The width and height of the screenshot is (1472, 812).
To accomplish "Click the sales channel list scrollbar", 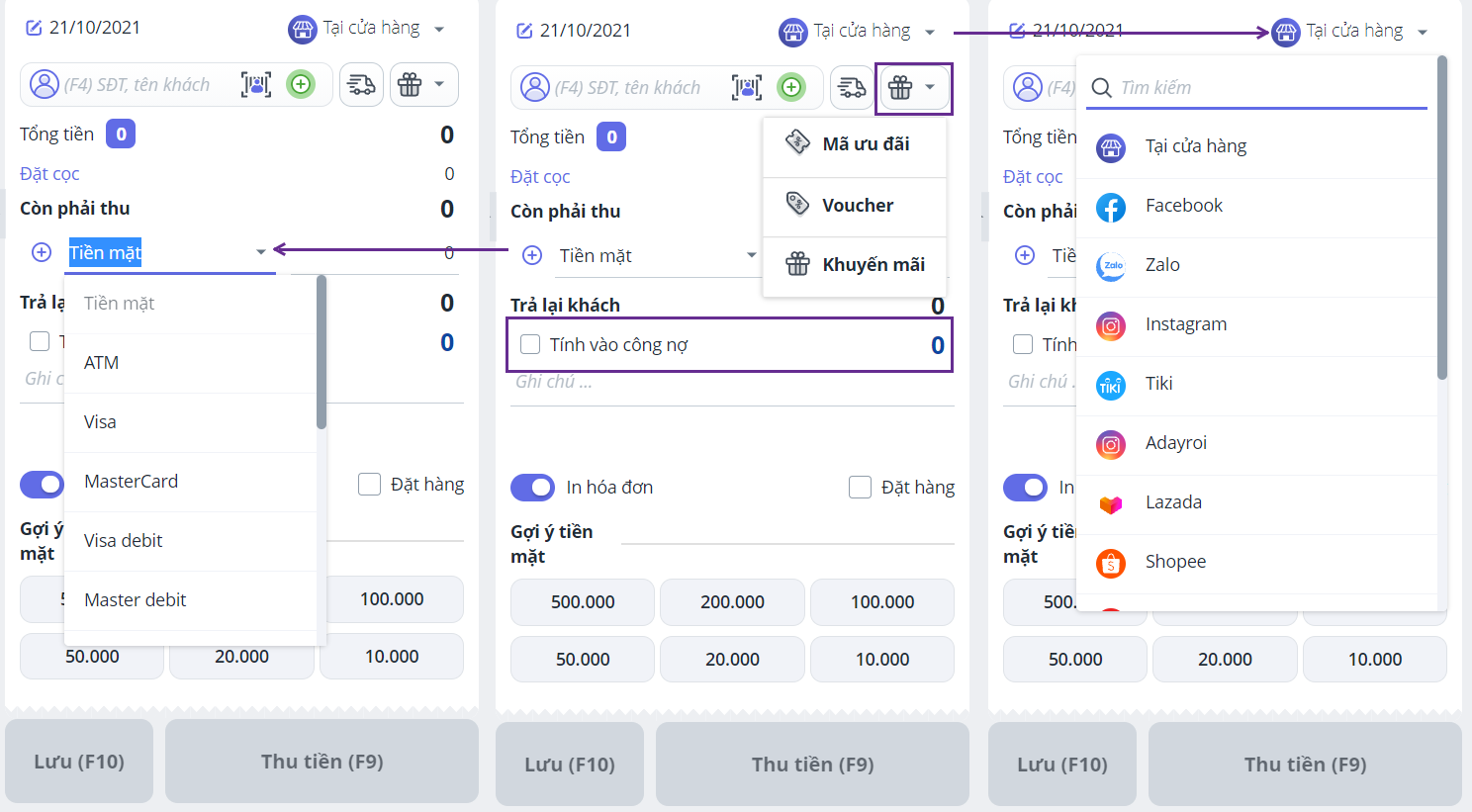I will pyautogui.click(x=1441, y=218).
